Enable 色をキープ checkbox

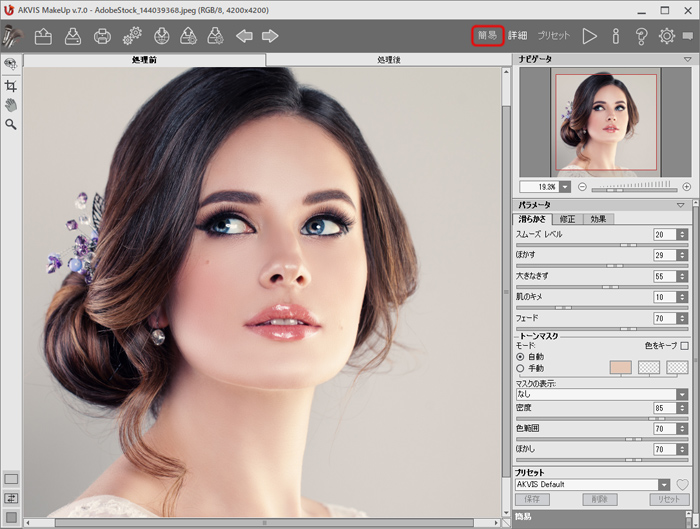[x=685, y=346]
